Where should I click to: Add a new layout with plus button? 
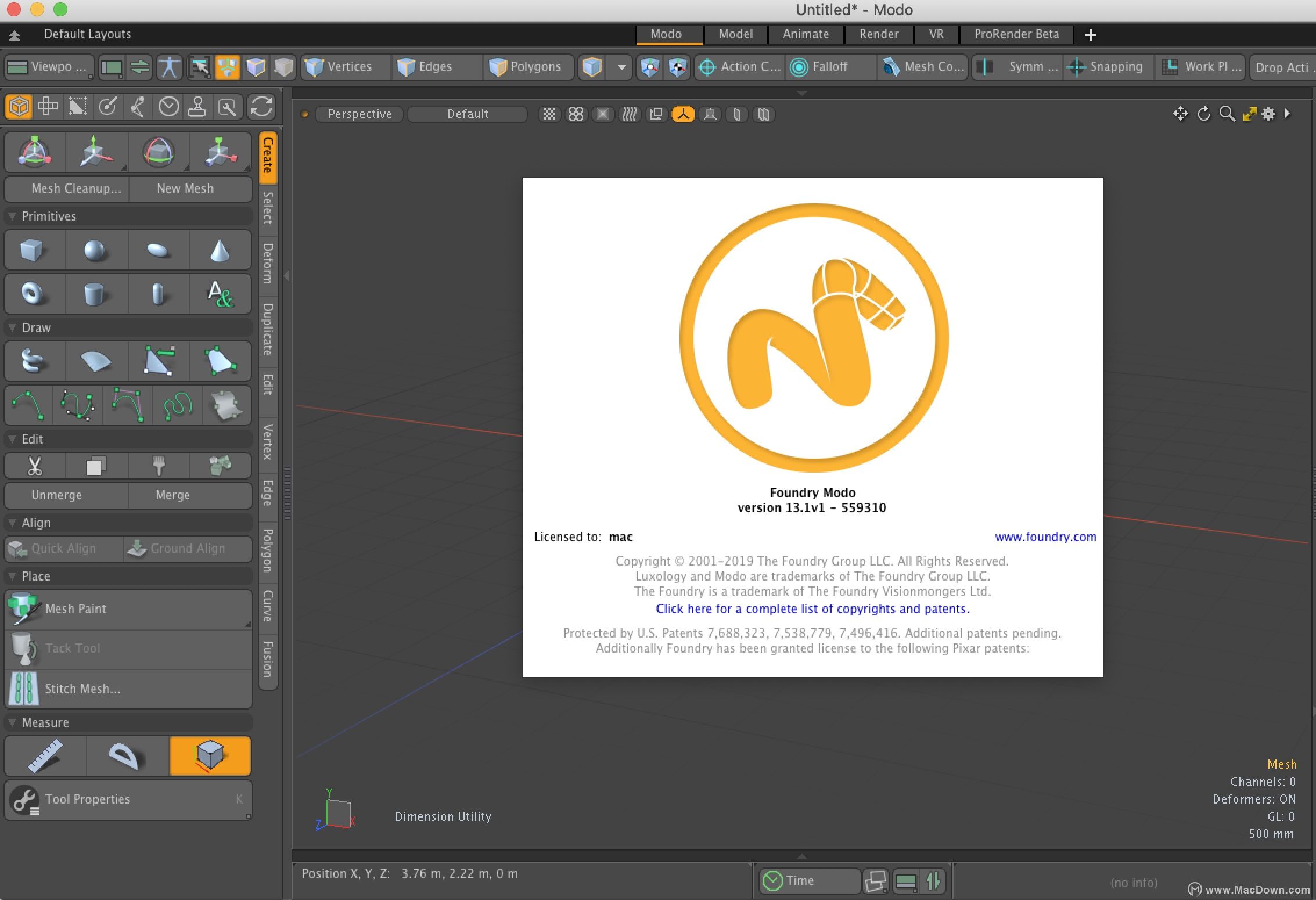click(1090, 35)
